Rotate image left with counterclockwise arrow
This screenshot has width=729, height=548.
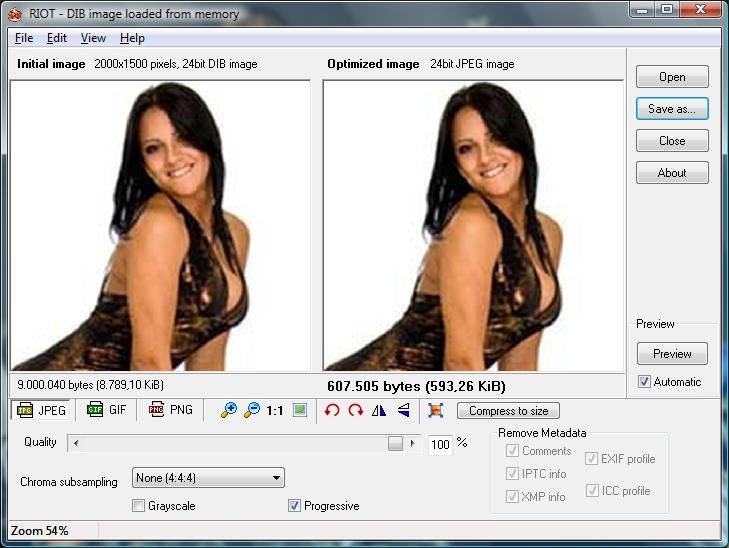(333, 411)
